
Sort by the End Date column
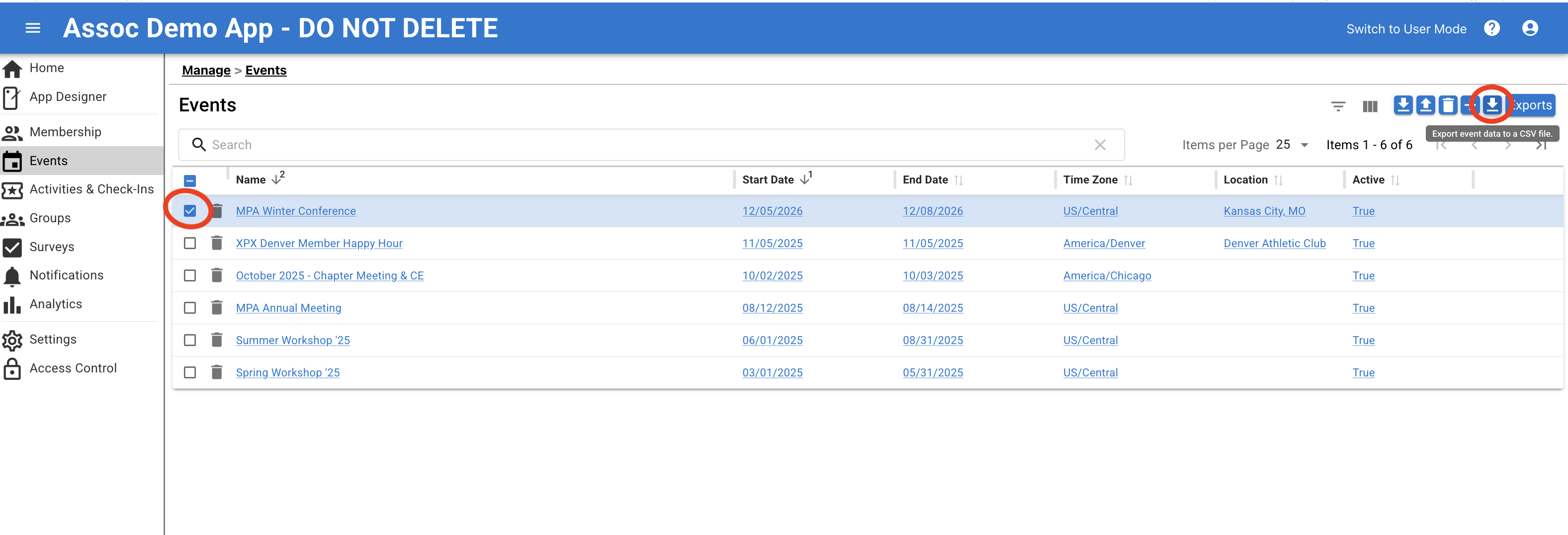925,179
